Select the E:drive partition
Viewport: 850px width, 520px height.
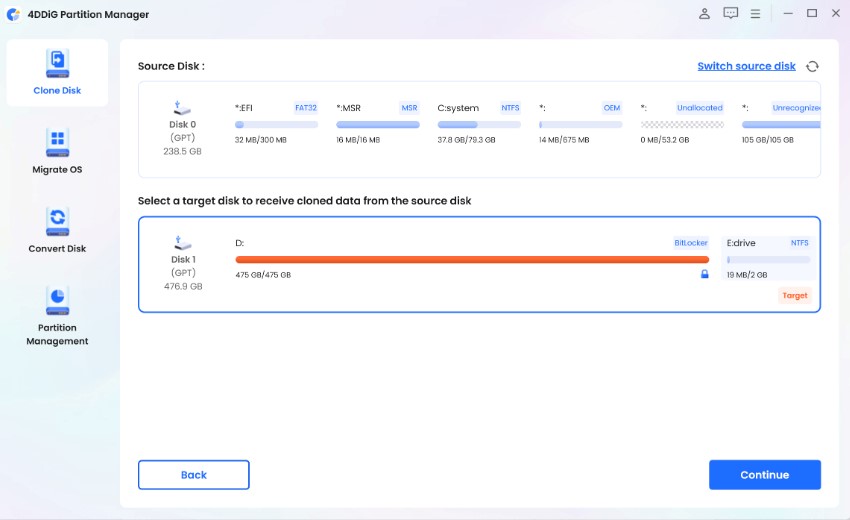pos(768,259)
